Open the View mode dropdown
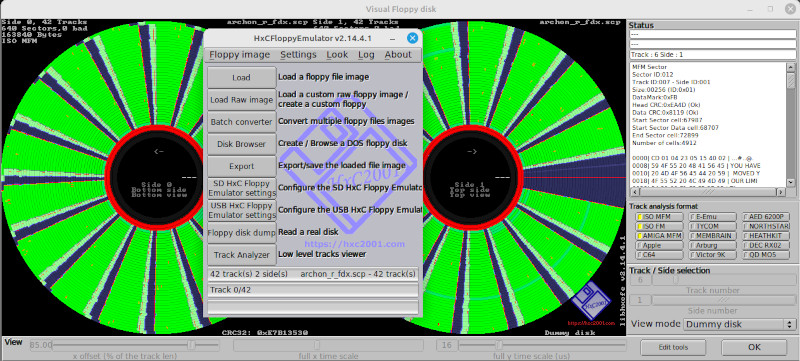 (740, 324)
